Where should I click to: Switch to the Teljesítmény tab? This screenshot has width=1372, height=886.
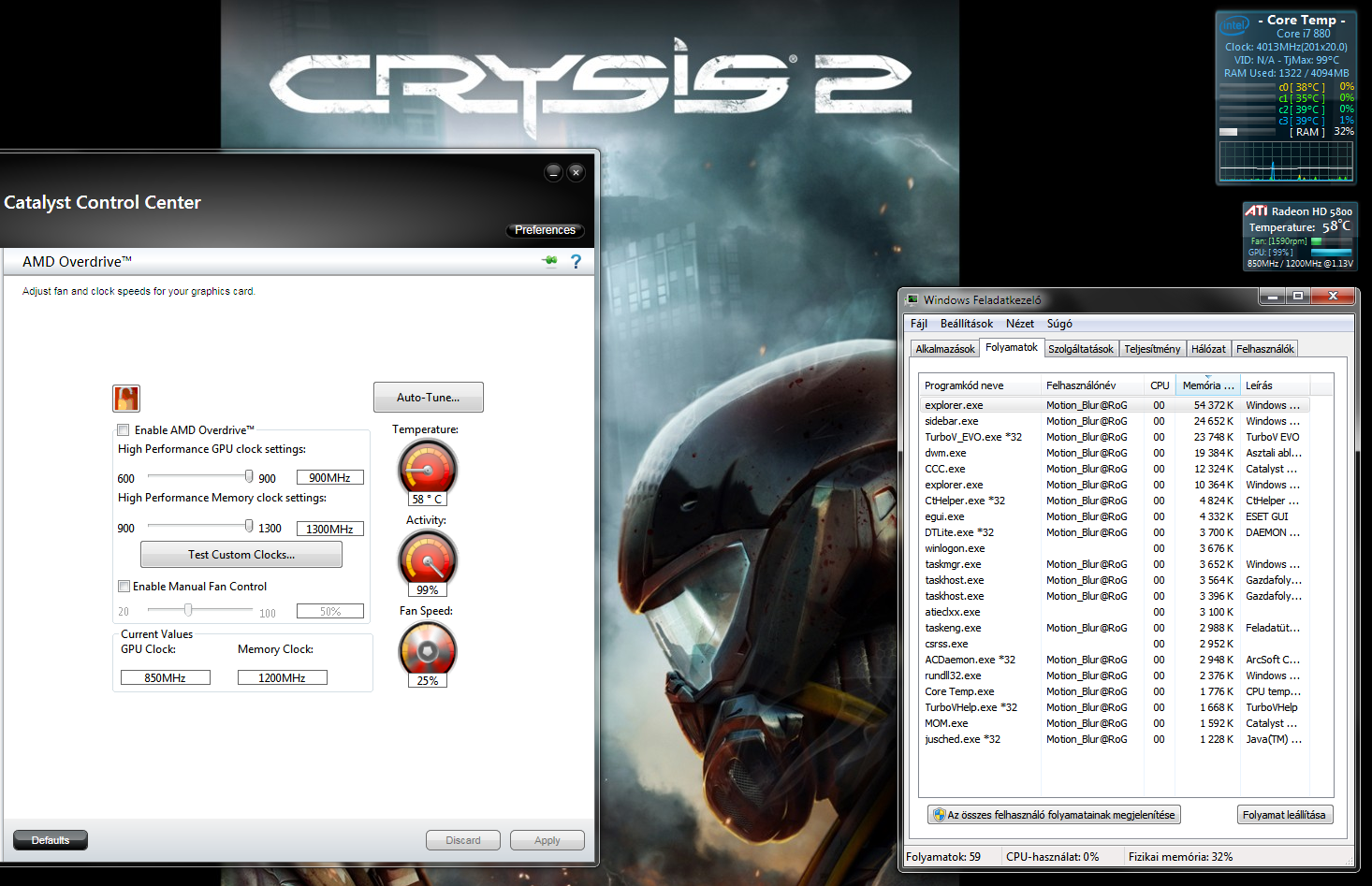click(1152, 349)
